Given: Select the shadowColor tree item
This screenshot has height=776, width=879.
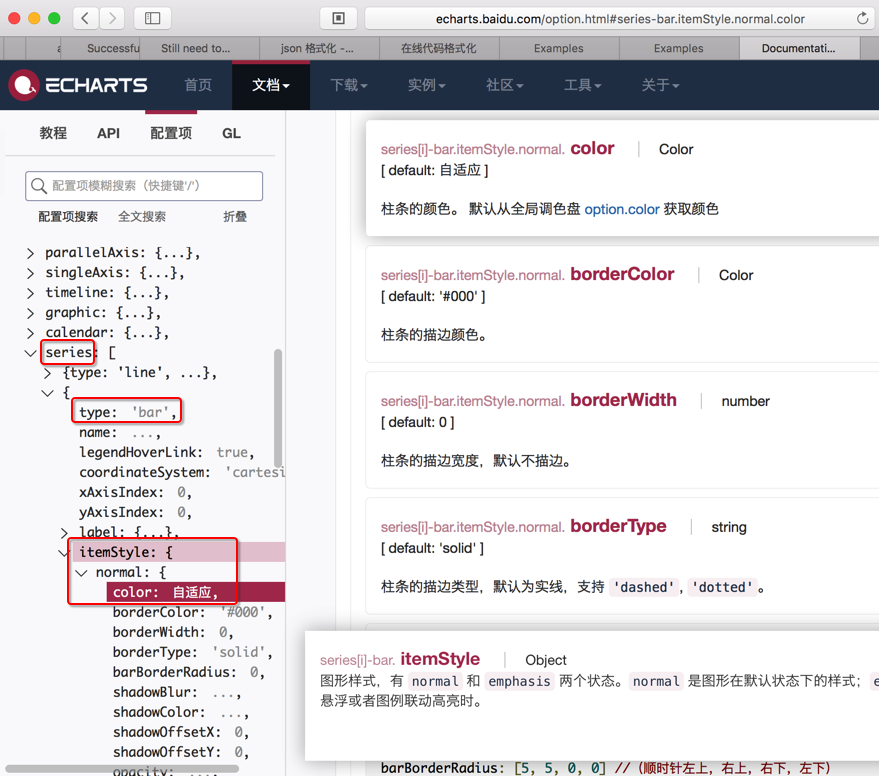Looking at the screenshot, I should click(181, 712).
